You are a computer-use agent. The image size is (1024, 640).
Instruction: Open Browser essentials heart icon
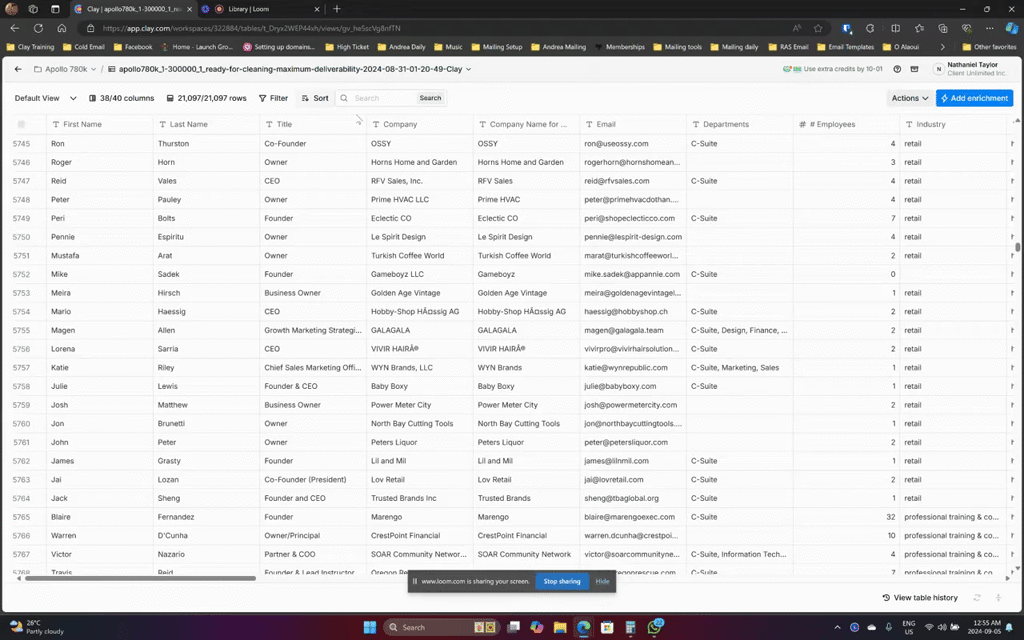(x=967, y=28)
